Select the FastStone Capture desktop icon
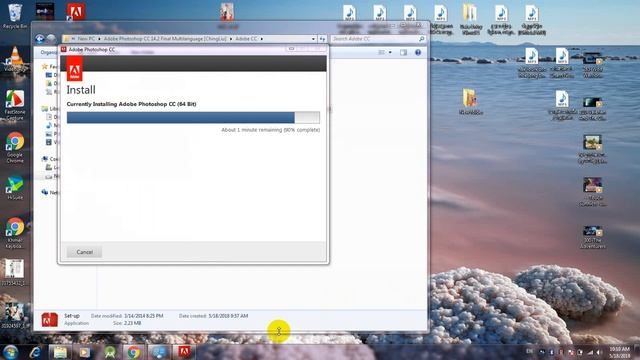The width and height of the screenshot is (640, 360). (x=15, y=105)
